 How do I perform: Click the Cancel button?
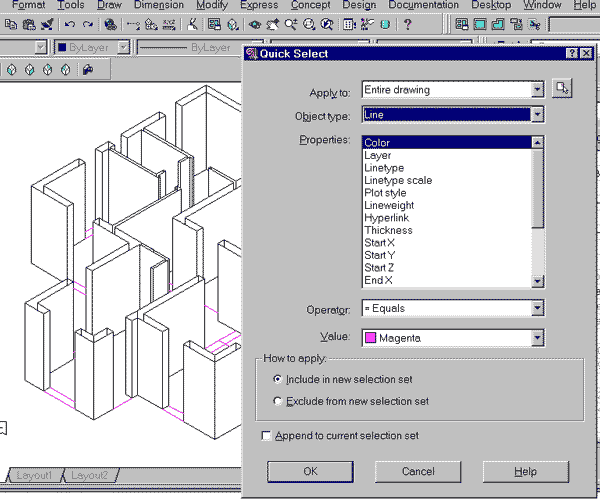417,471
